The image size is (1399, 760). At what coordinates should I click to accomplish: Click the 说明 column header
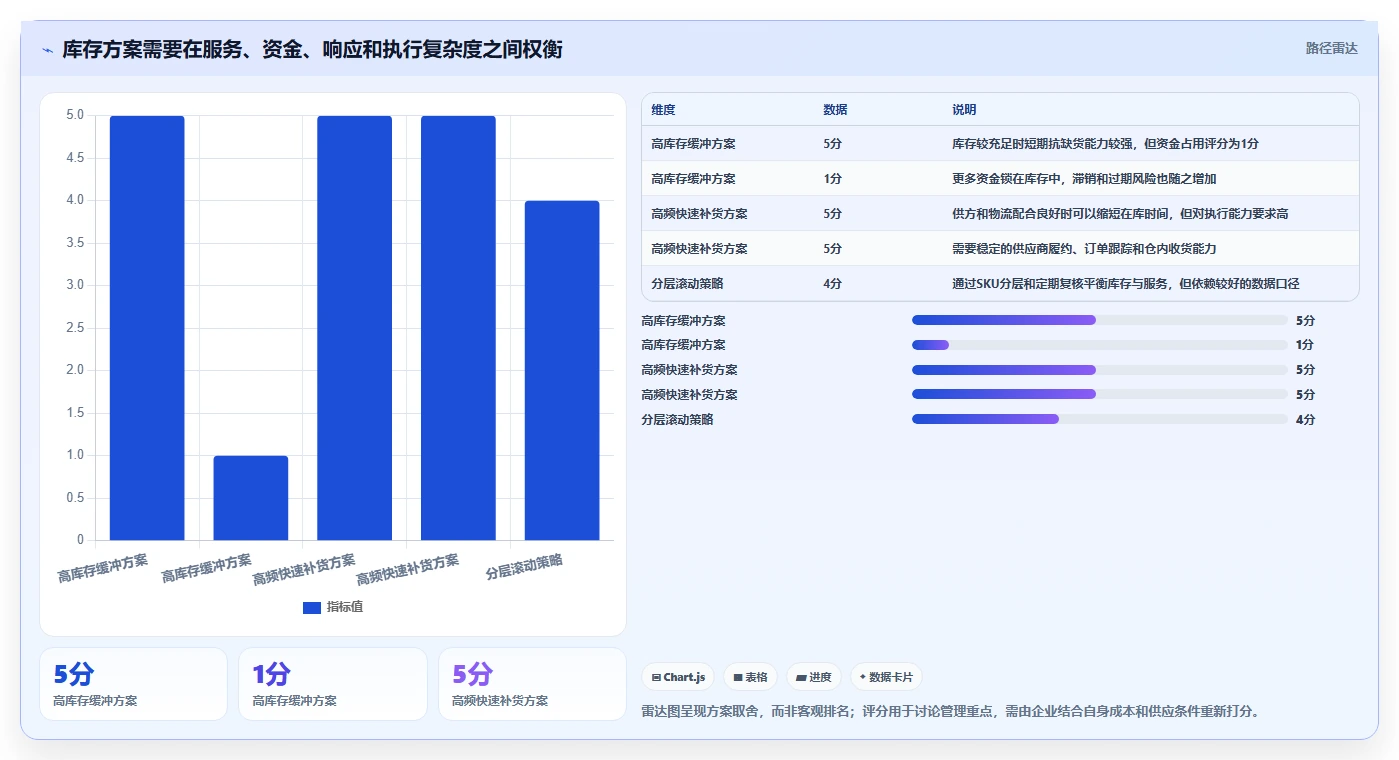(964, 110)
